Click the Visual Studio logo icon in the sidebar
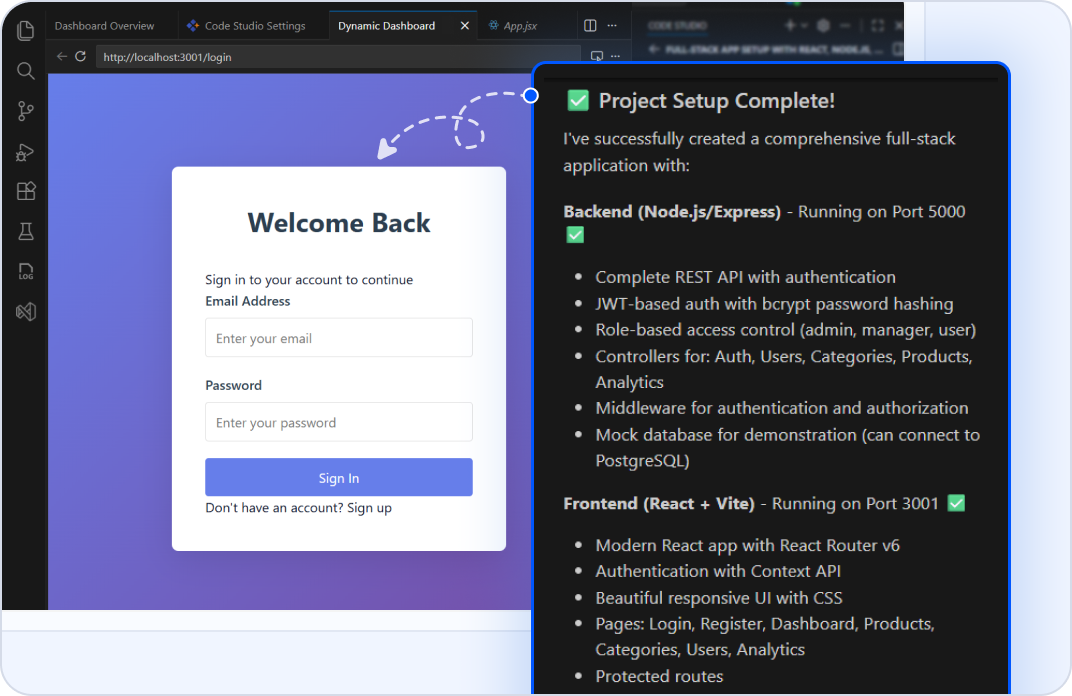The height and width of the screenshot is (696, 1072). [x=26, y=312]
